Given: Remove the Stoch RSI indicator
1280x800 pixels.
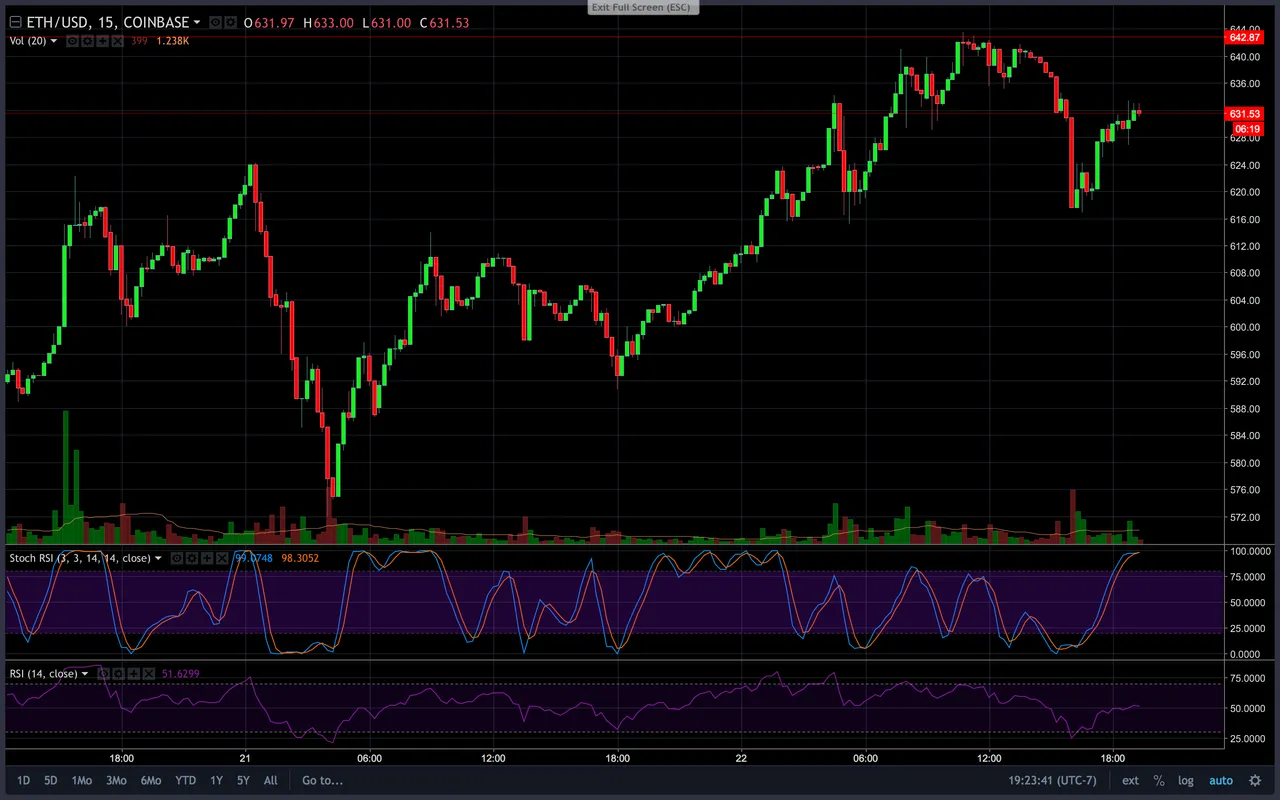Looking at the screenshot, I should pos(222,558).
